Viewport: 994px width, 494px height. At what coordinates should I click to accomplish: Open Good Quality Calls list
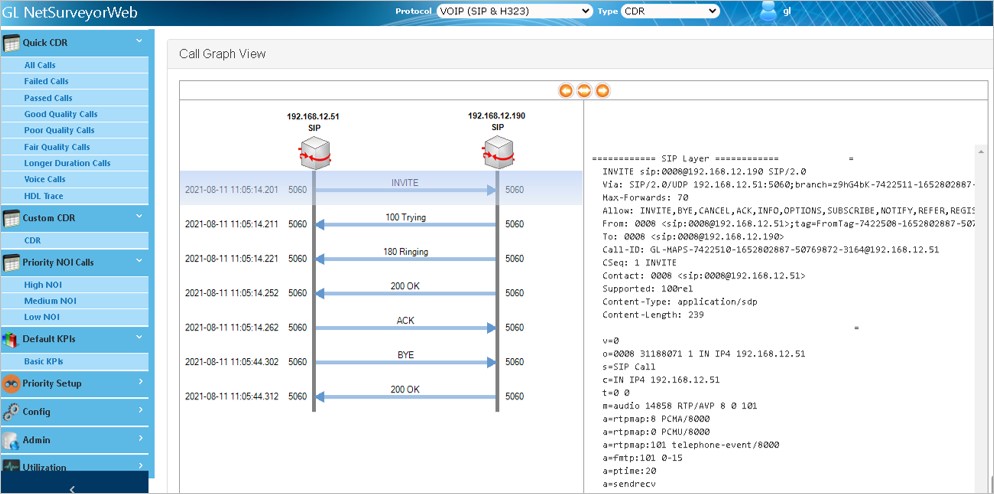click(x=75, y=114)
